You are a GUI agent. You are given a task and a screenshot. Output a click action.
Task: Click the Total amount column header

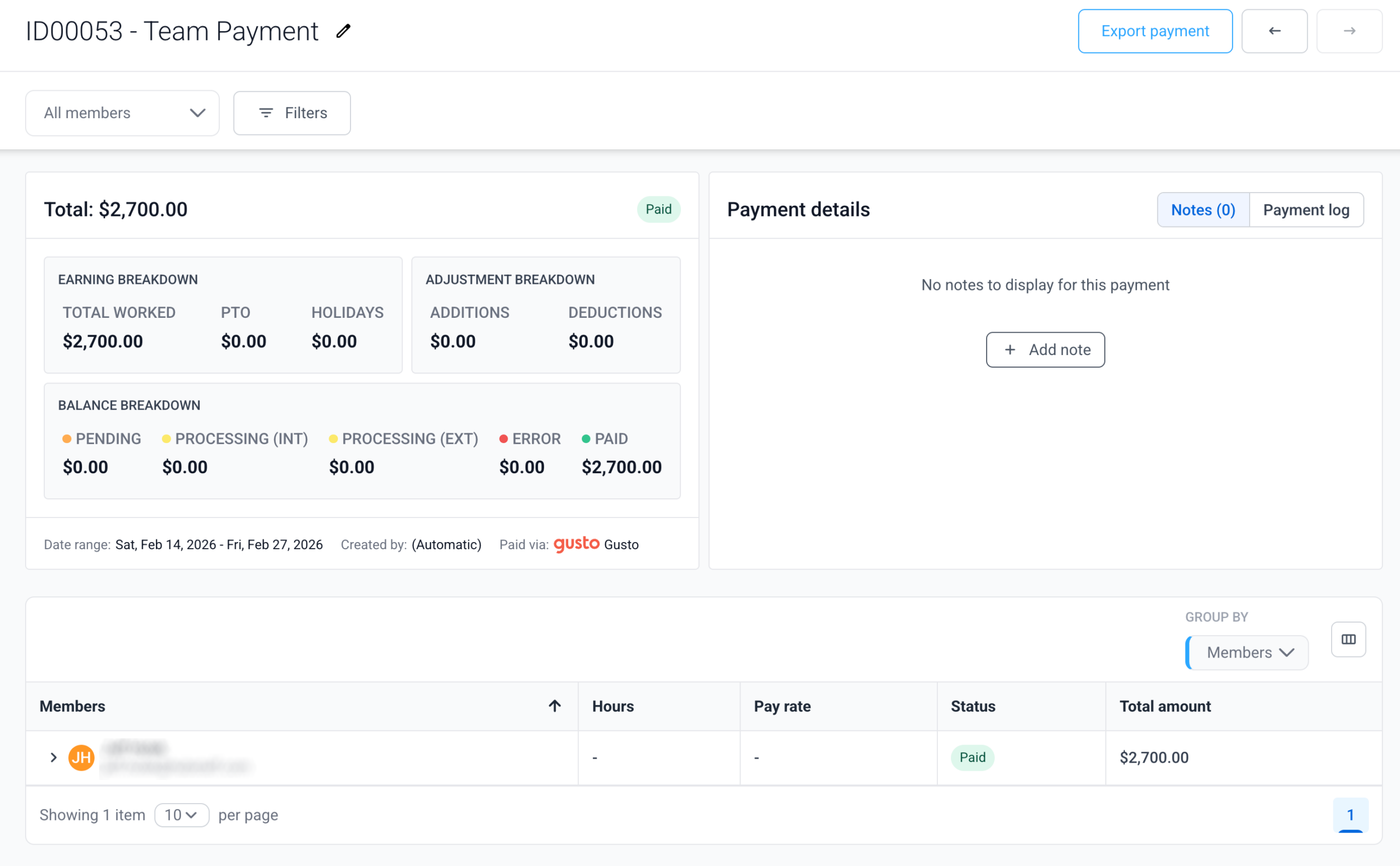(x=1165, y=706)
